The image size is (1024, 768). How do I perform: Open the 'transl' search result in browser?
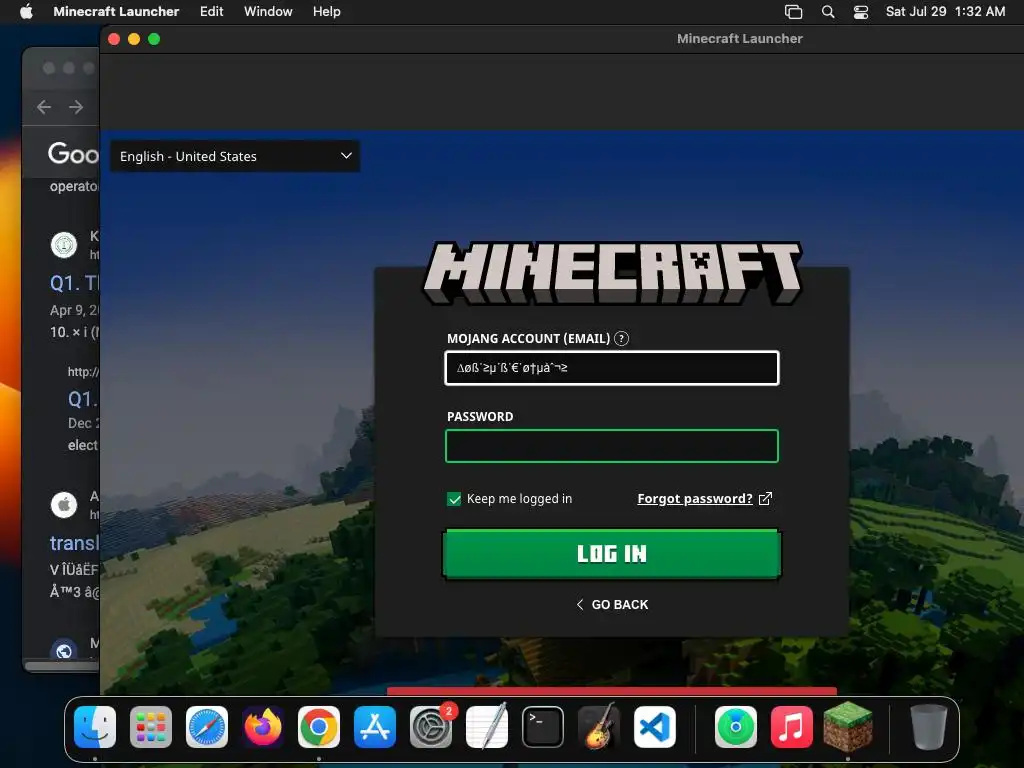pos(74,543)
